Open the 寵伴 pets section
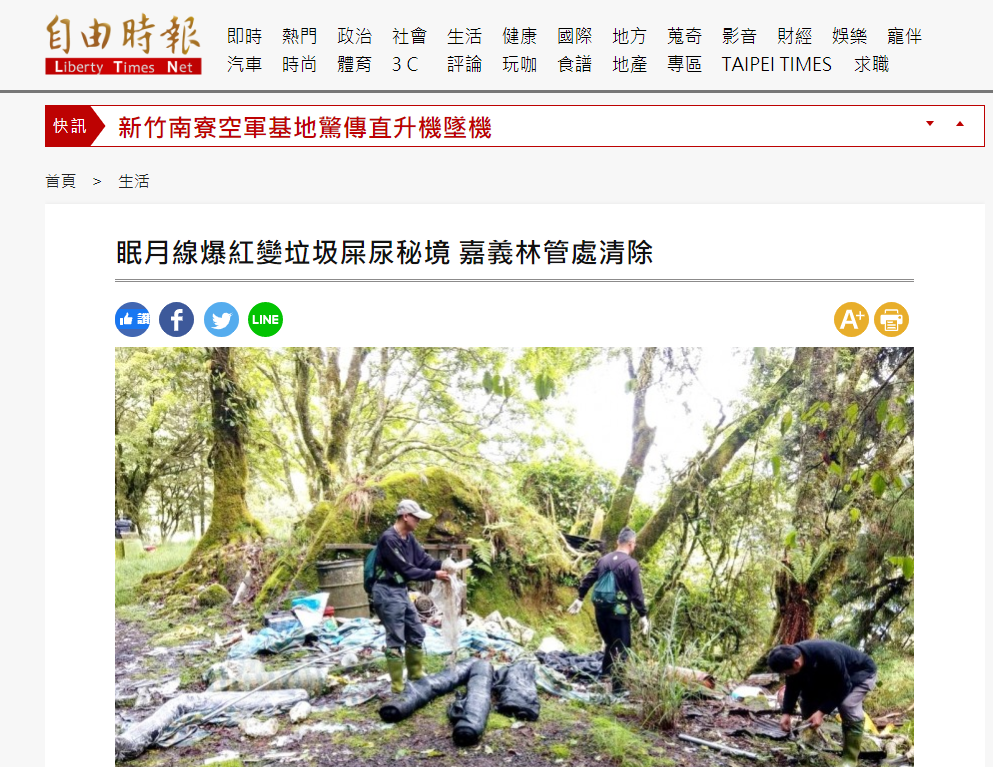The height and width of the screenshot is (767, 993). [x=904, y=36]
